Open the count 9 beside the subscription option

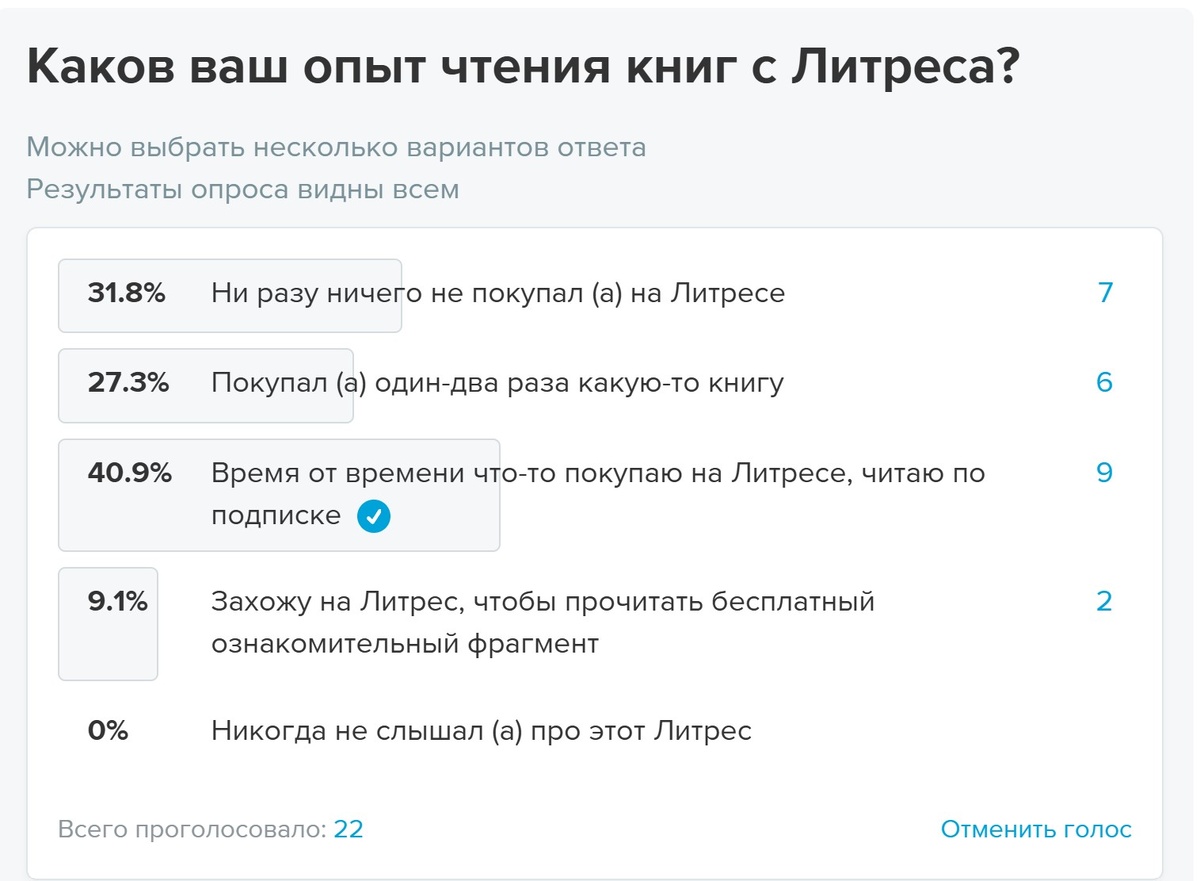[x=1104, y=472]
